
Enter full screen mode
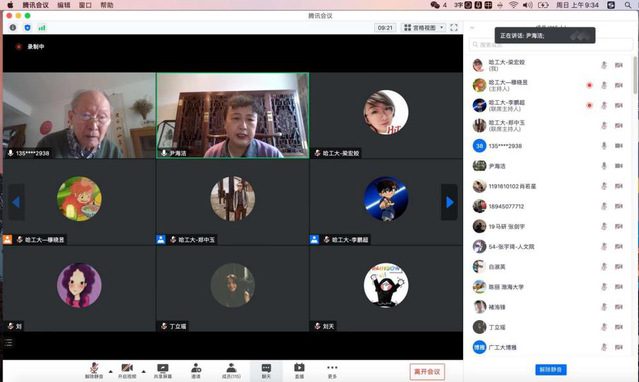(x=454, y=27)
